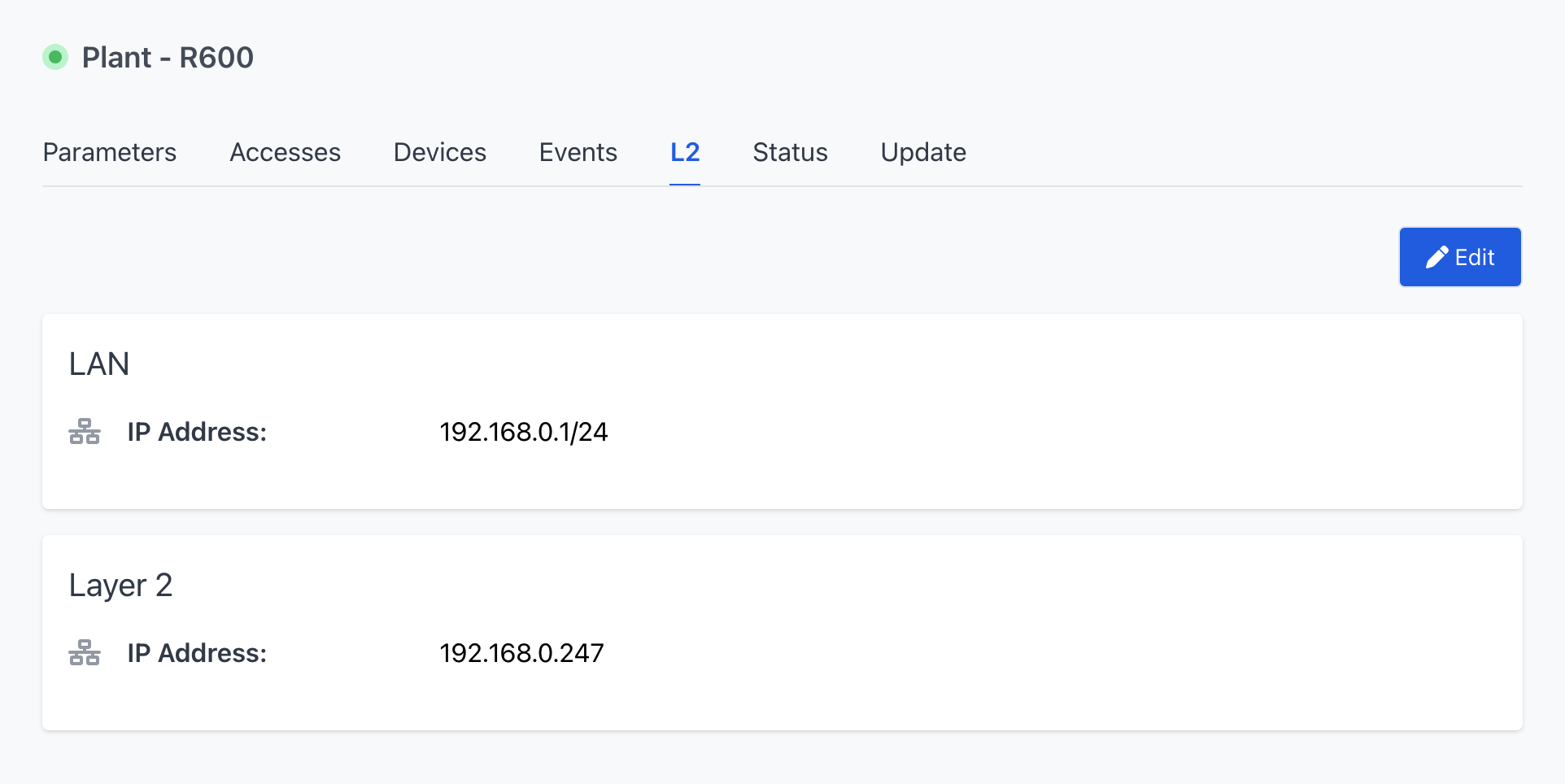Screen dimensions: 1565x784
Task: Select the LAN IP value 192.168.0.1/24
Action: pos(524,432)
